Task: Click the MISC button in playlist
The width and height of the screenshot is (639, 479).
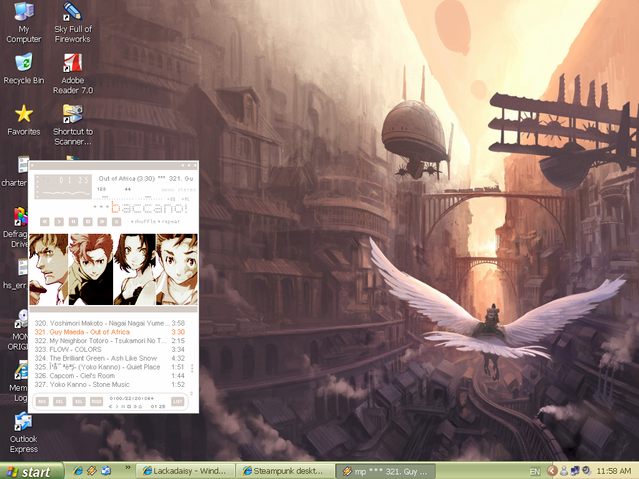Action: point(97,402)
